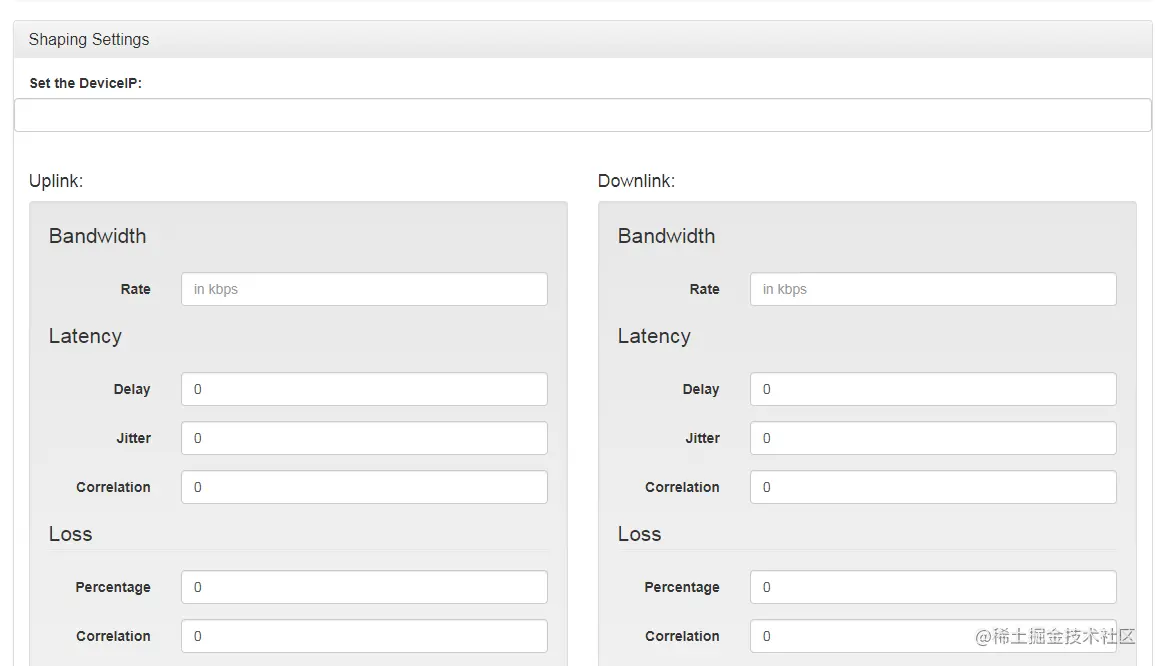Focus Uplink Latency Correlation field
The height and width of the screenshot is (666, 1155).
click(364, 487)
